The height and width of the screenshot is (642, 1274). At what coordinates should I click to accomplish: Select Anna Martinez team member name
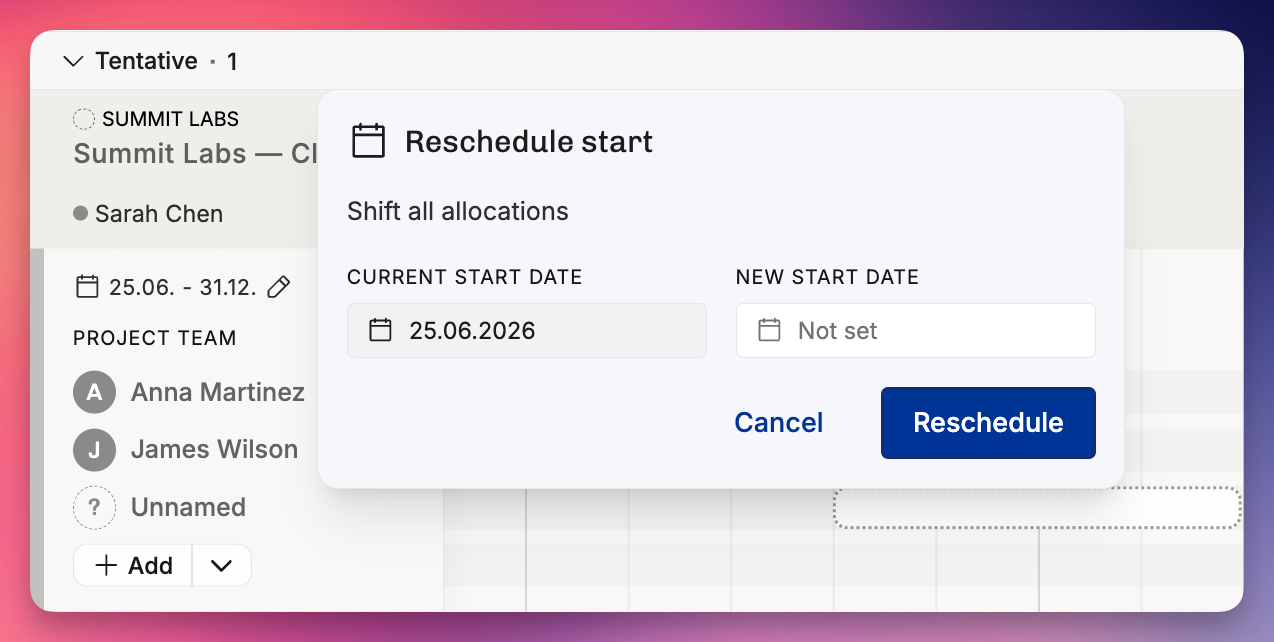tap(218, 392)
